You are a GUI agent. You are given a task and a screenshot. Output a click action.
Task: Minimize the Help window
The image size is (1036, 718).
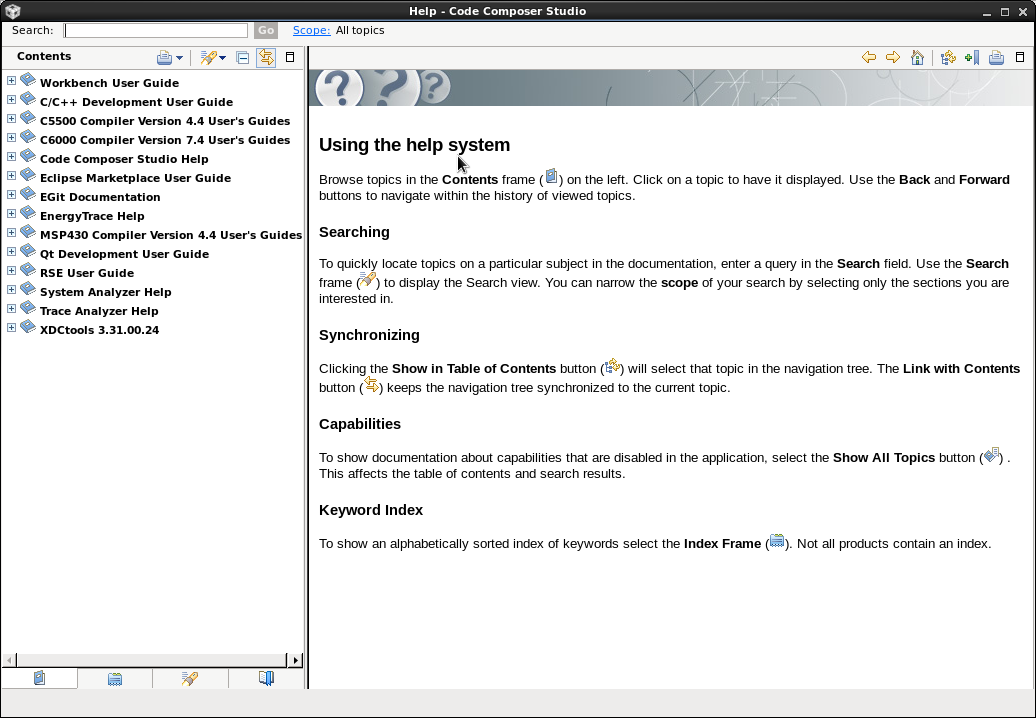(x=986, y=12)
